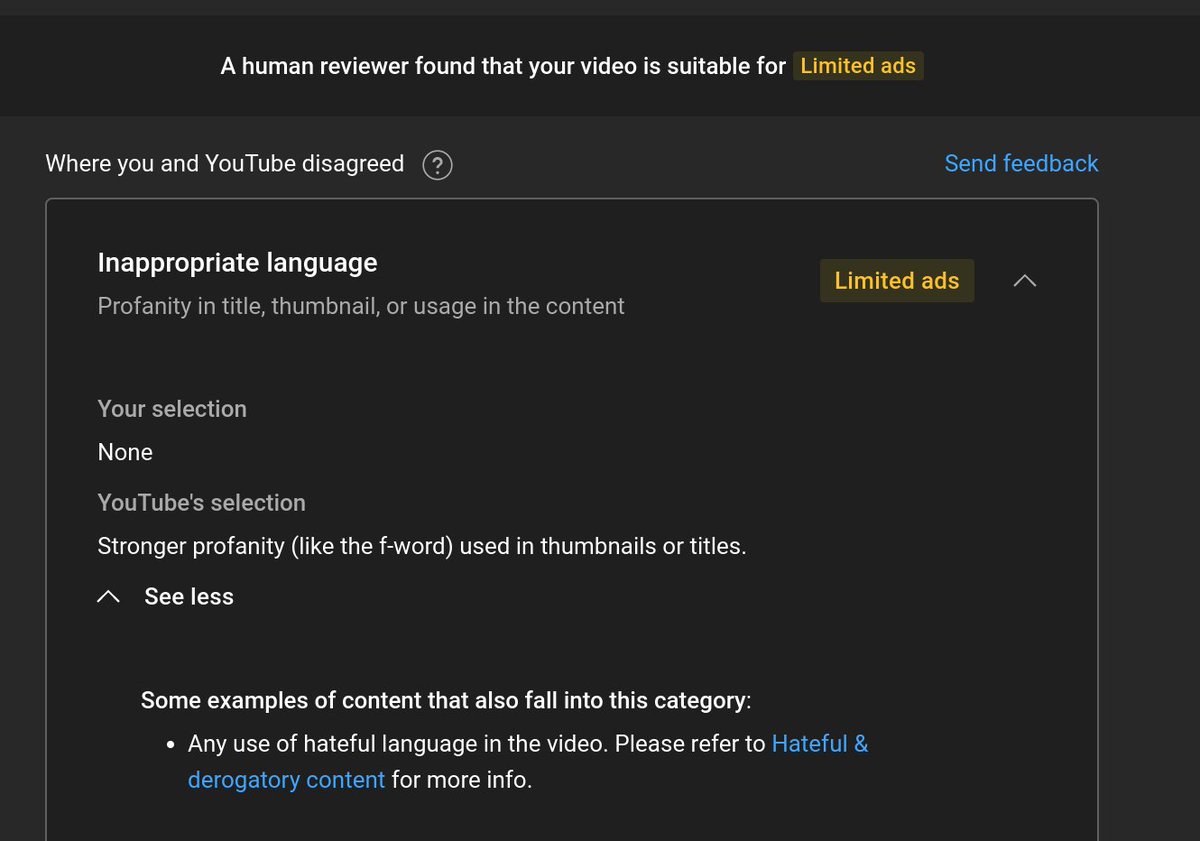Click the Limited ads label in the top banner
The height and width of the screenshot is (841, 1200).
(x=858, y=66)
